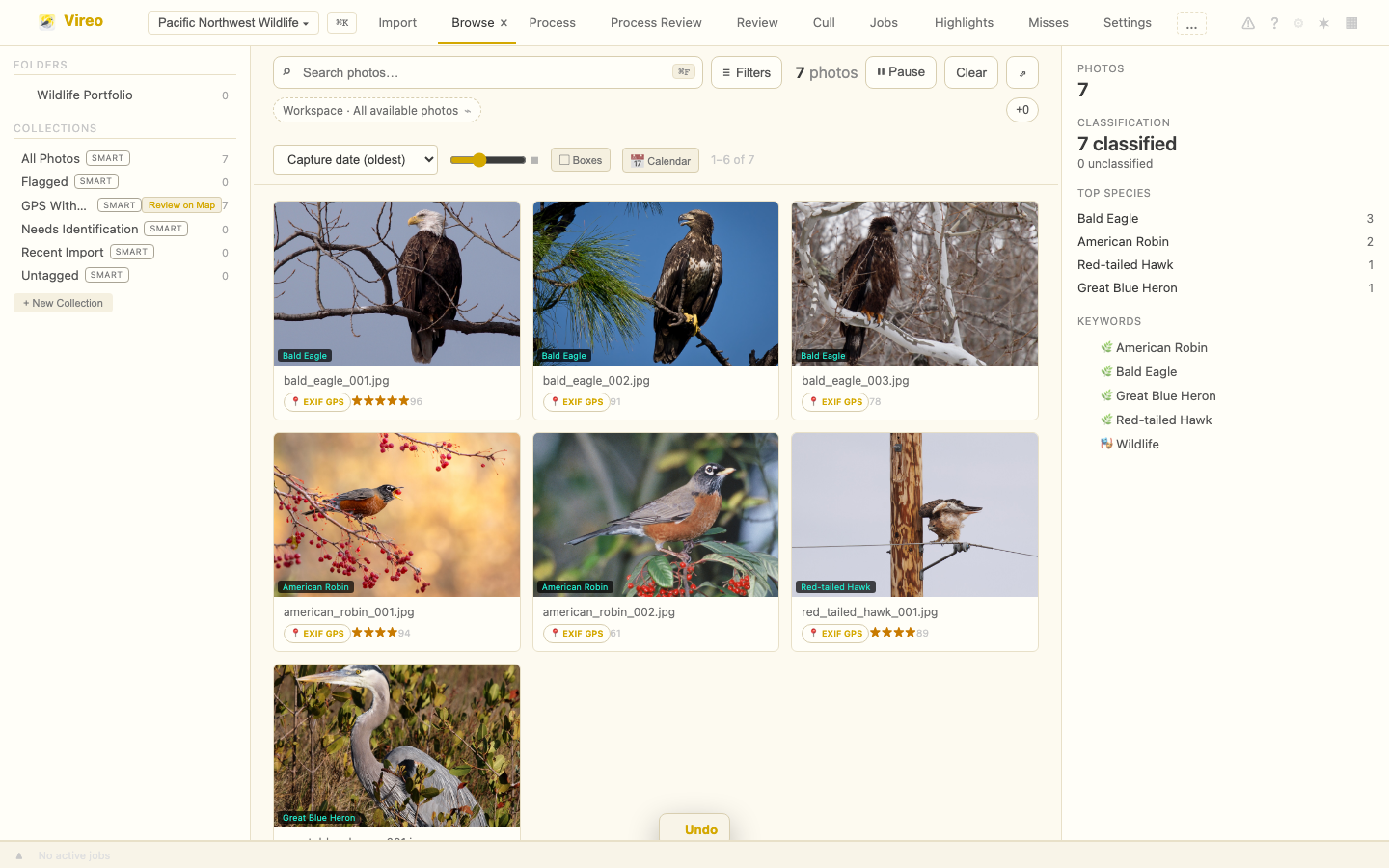
Task: Click the magnifier icon in search bar
Action: click(286, 72)
